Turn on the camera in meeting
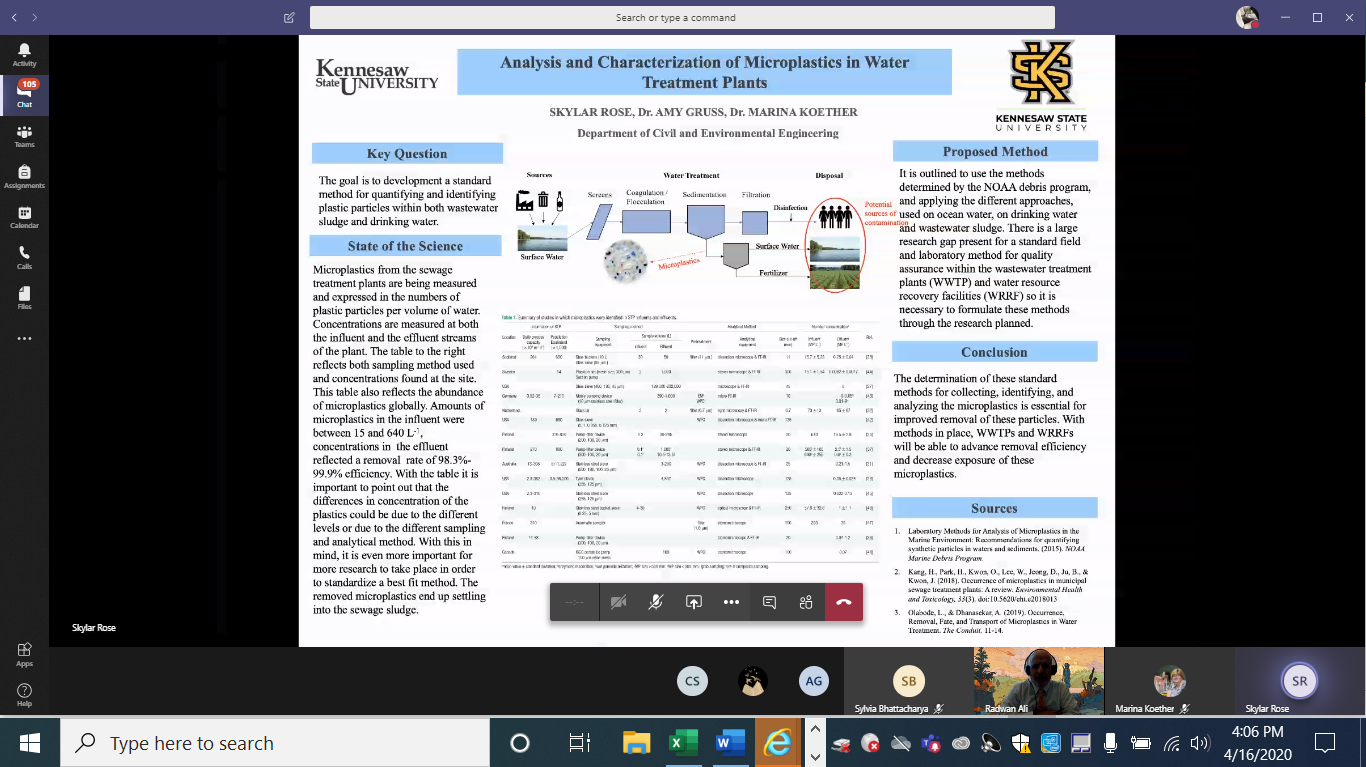The width and height of the screenshot is (1366, 767). click(x=618, y=602)
